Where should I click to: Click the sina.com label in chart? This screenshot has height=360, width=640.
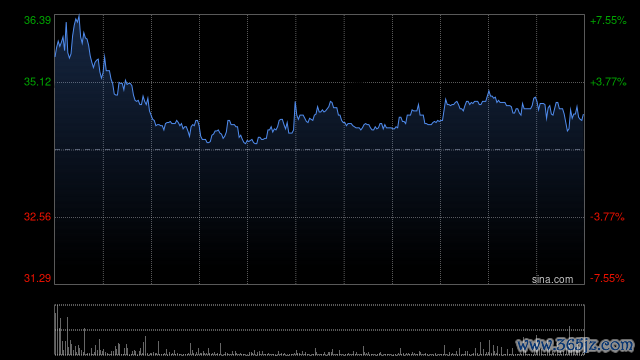552,280
